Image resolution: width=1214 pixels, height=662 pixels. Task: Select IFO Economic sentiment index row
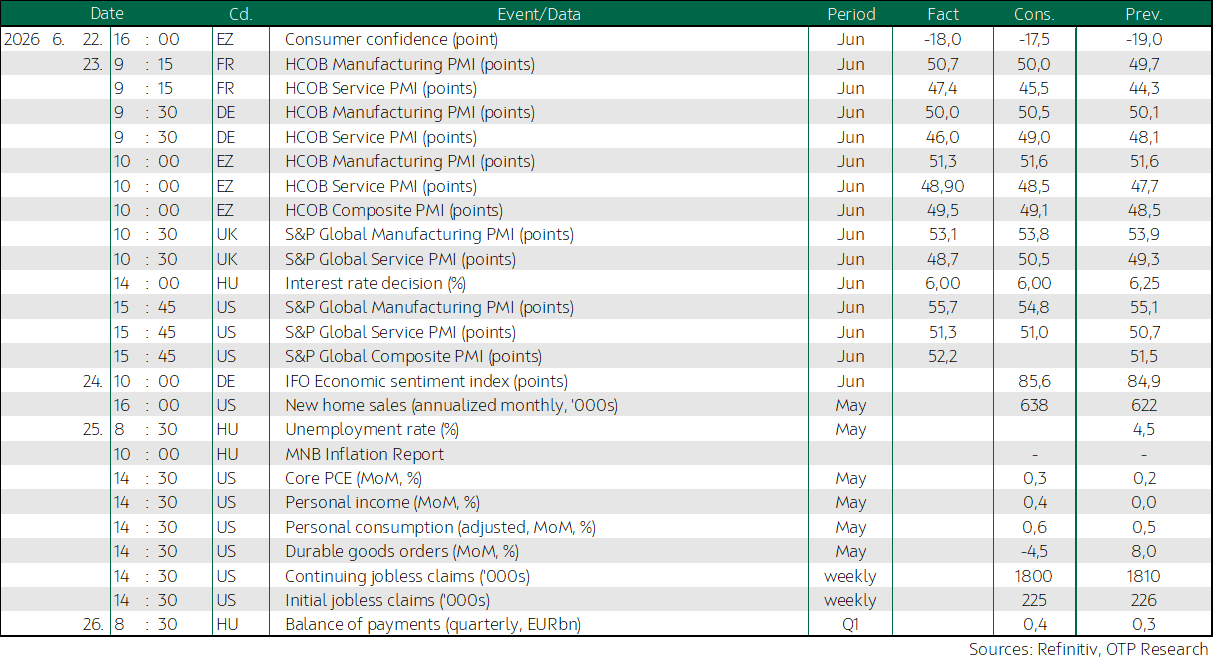pos(606,381)
